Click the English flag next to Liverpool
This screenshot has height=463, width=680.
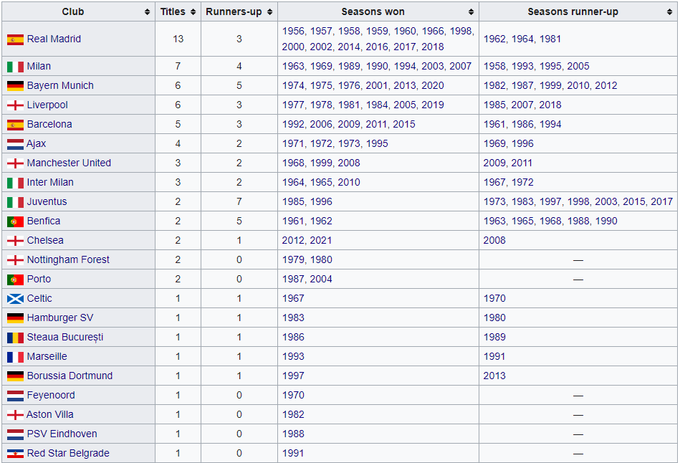click(15, 105)
